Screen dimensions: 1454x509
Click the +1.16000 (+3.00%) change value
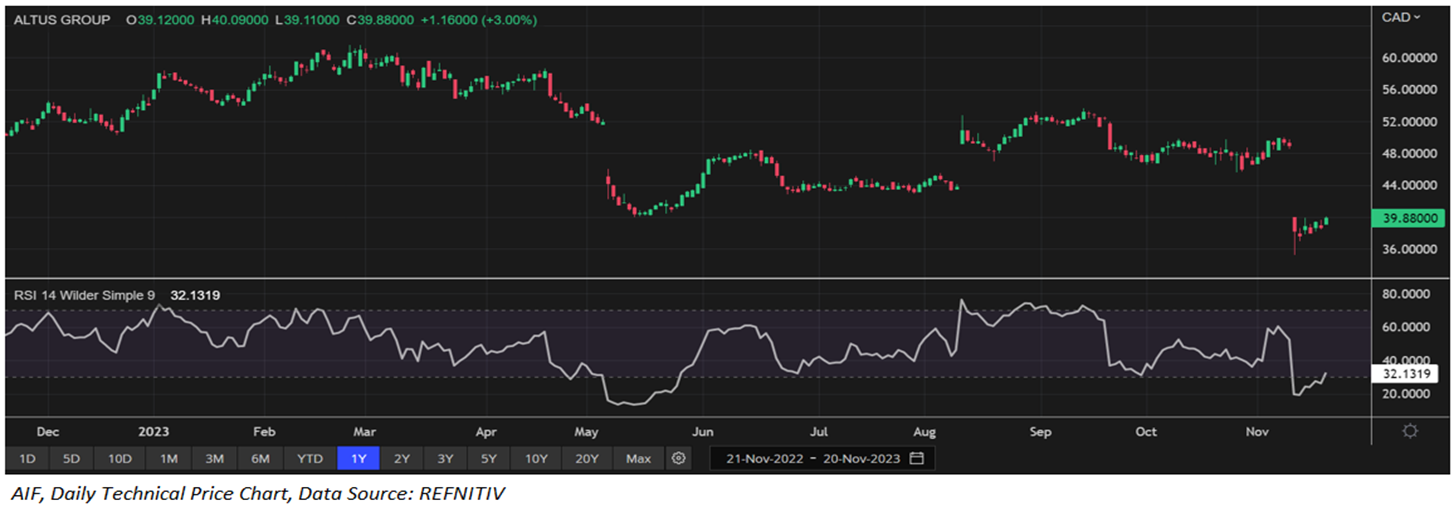[479, 20]
